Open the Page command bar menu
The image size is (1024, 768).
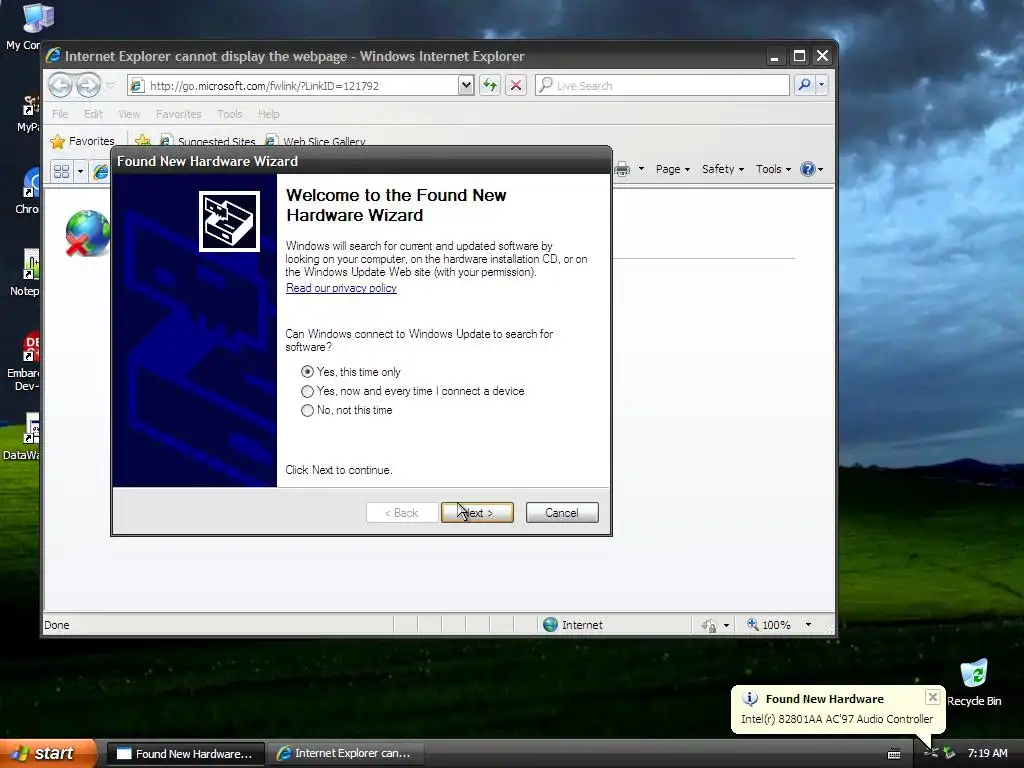[x=673, y=169]
